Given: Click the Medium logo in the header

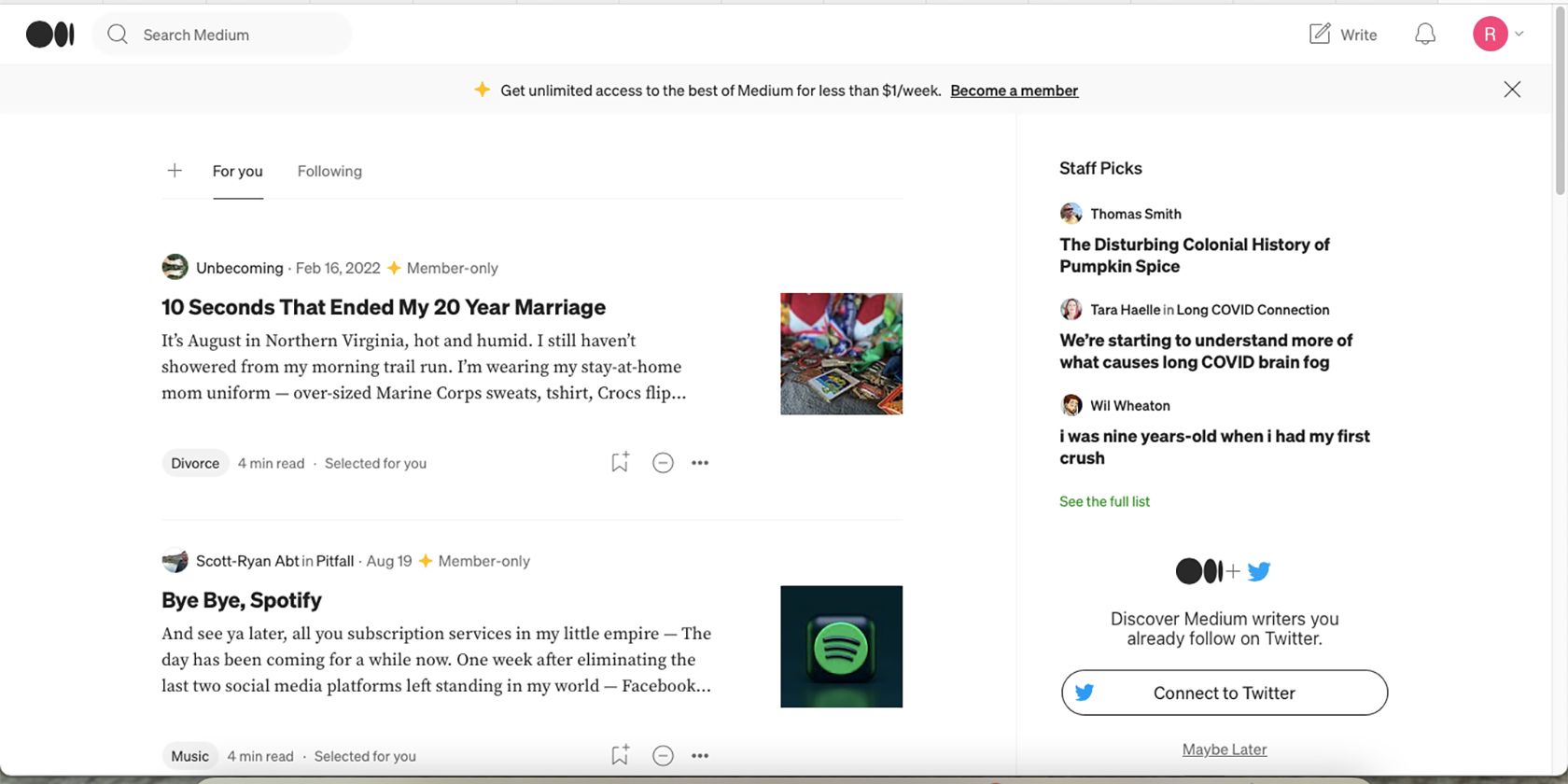Looking at the screenshot, I should click(50, 35).
